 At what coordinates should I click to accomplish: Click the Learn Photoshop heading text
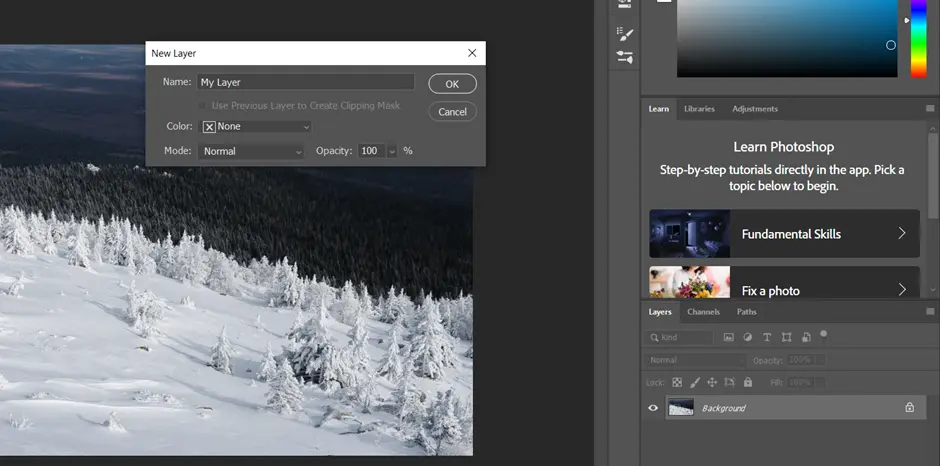click(x=784, y=147)
